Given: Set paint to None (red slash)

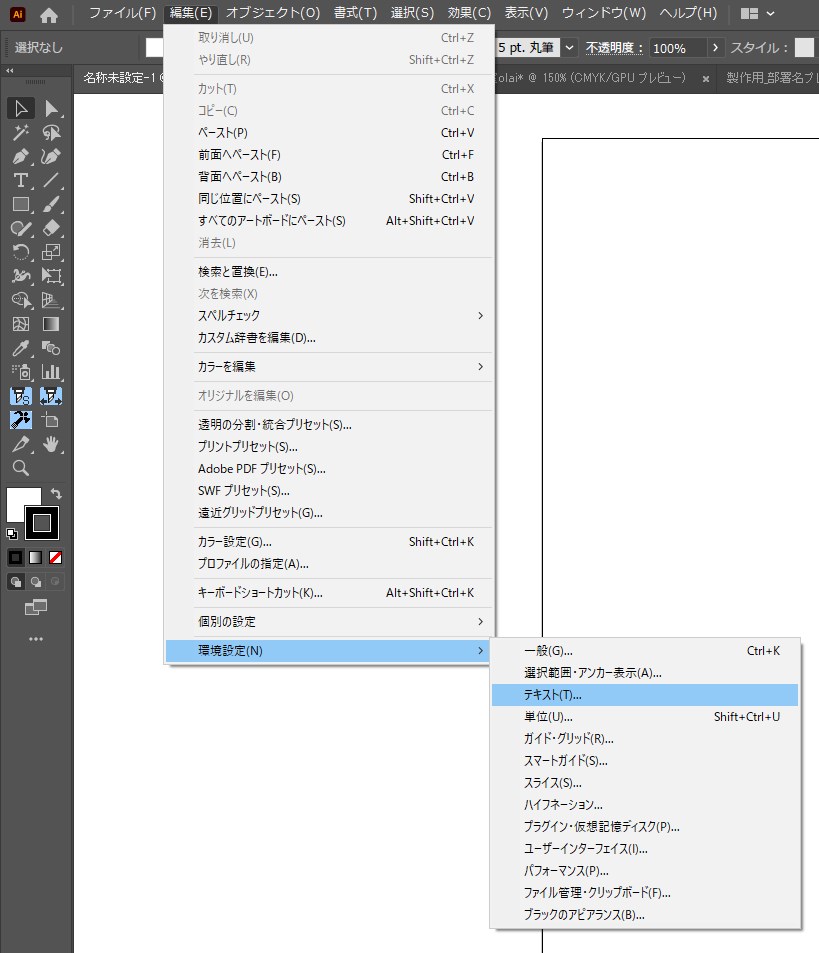Looking at the screenshot, I should coord(55,557).
